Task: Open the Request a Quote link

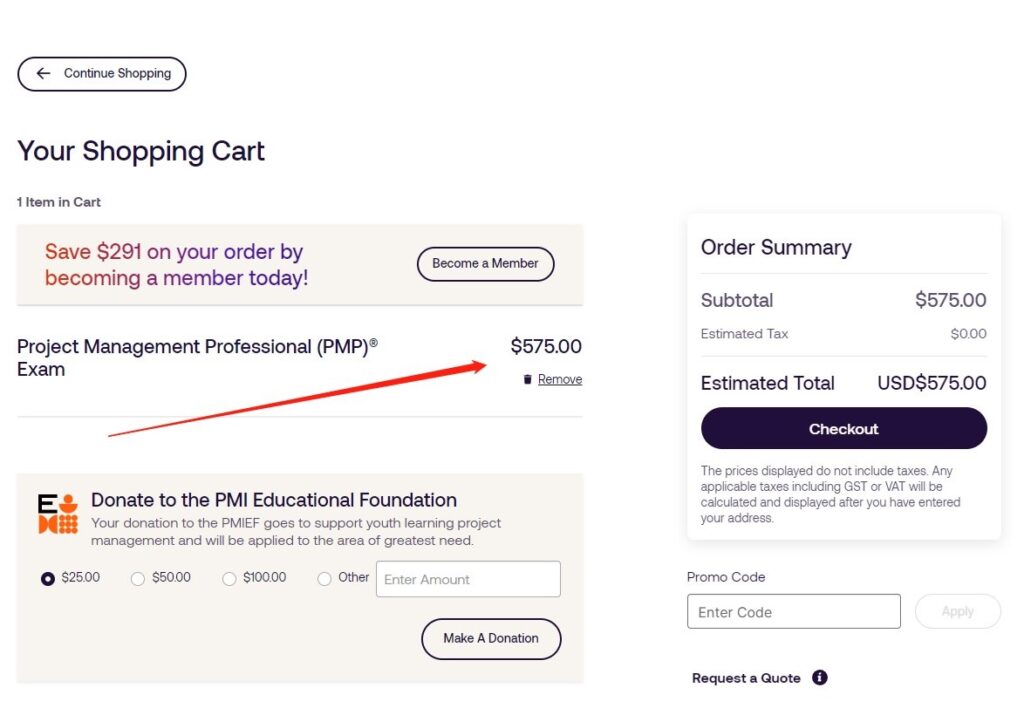Action: point(746,678)
